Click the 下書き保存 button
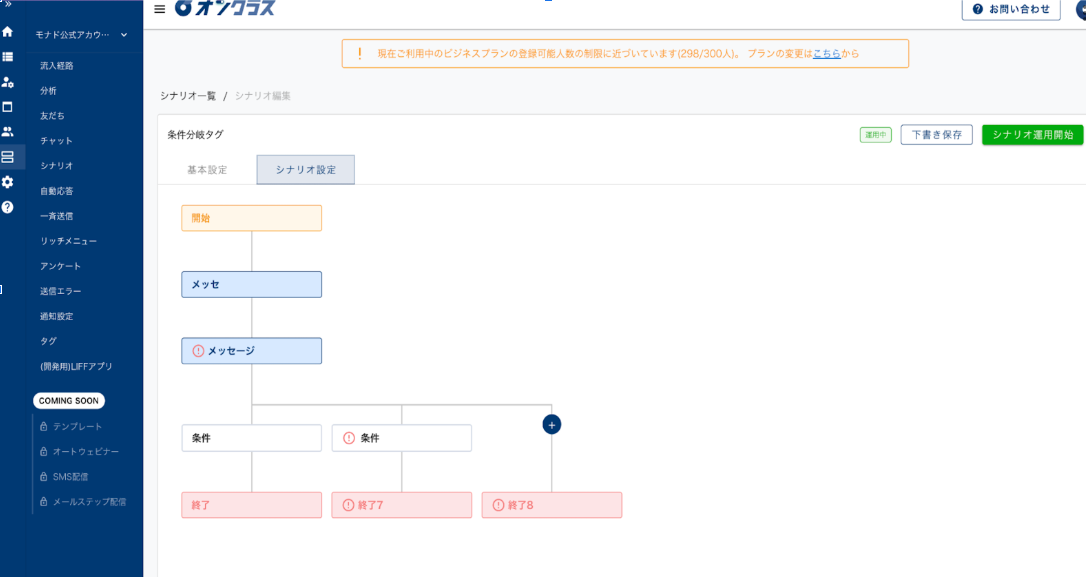1086x577 pixels. click(x=936, y=135)
